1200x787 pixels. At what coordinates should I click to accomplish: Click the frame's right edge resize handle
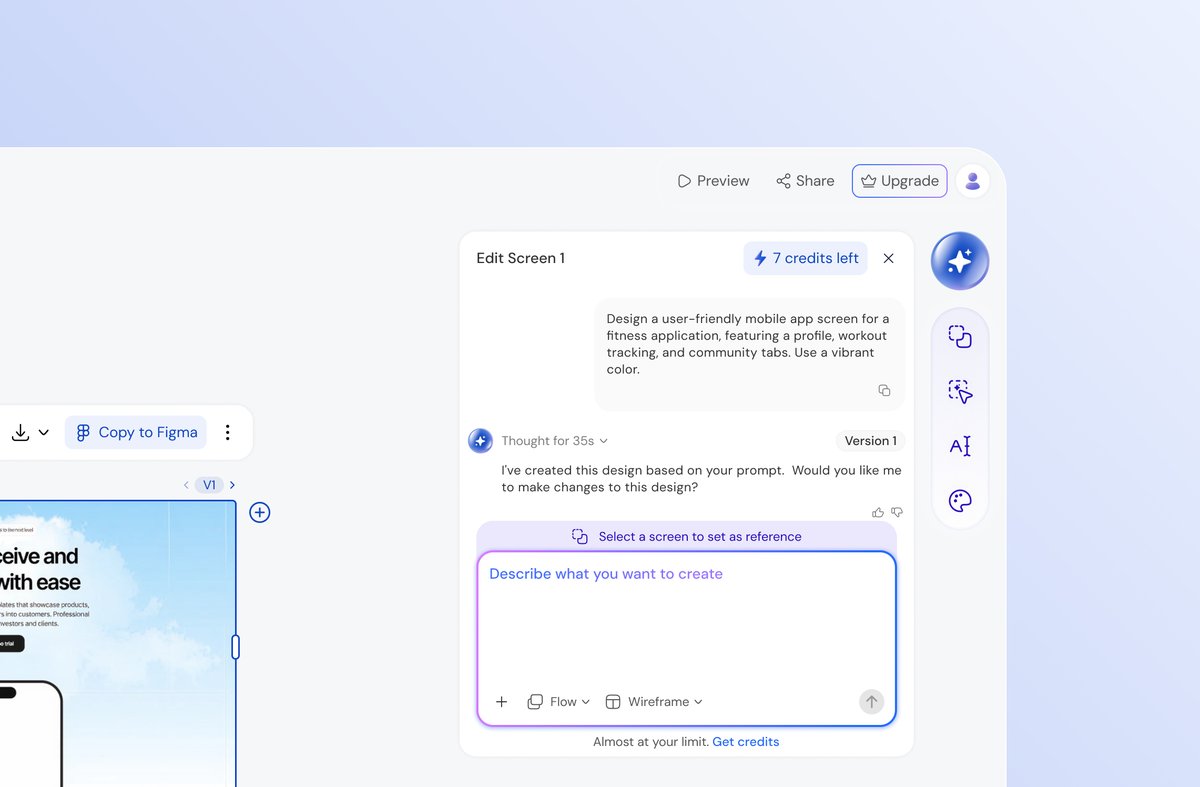point(236,647)
